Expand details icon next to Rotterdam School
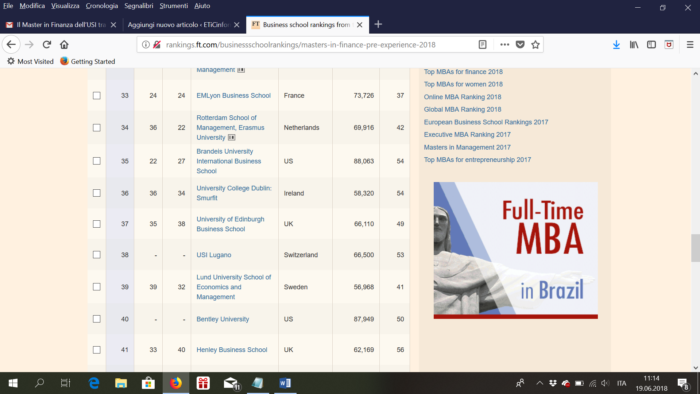 pos(231,137)
